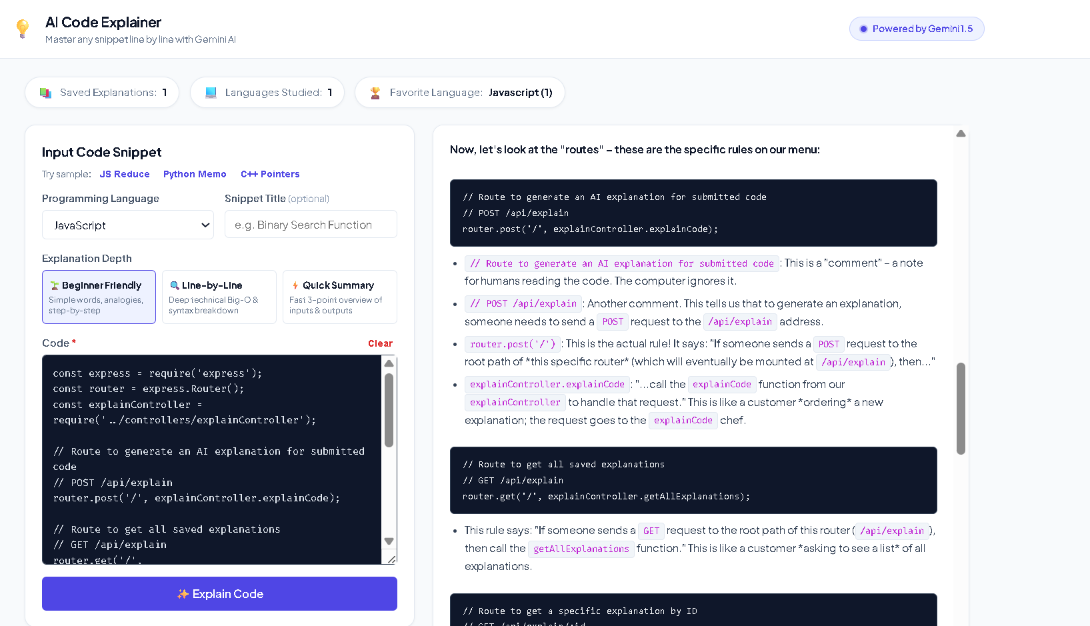Click the sparkle icon on Explain Code

(183, 594)
